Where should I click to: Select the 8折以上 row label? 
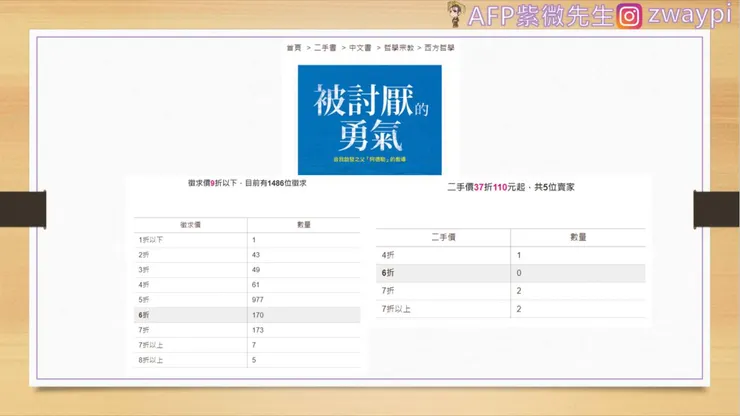click(151, 360)
